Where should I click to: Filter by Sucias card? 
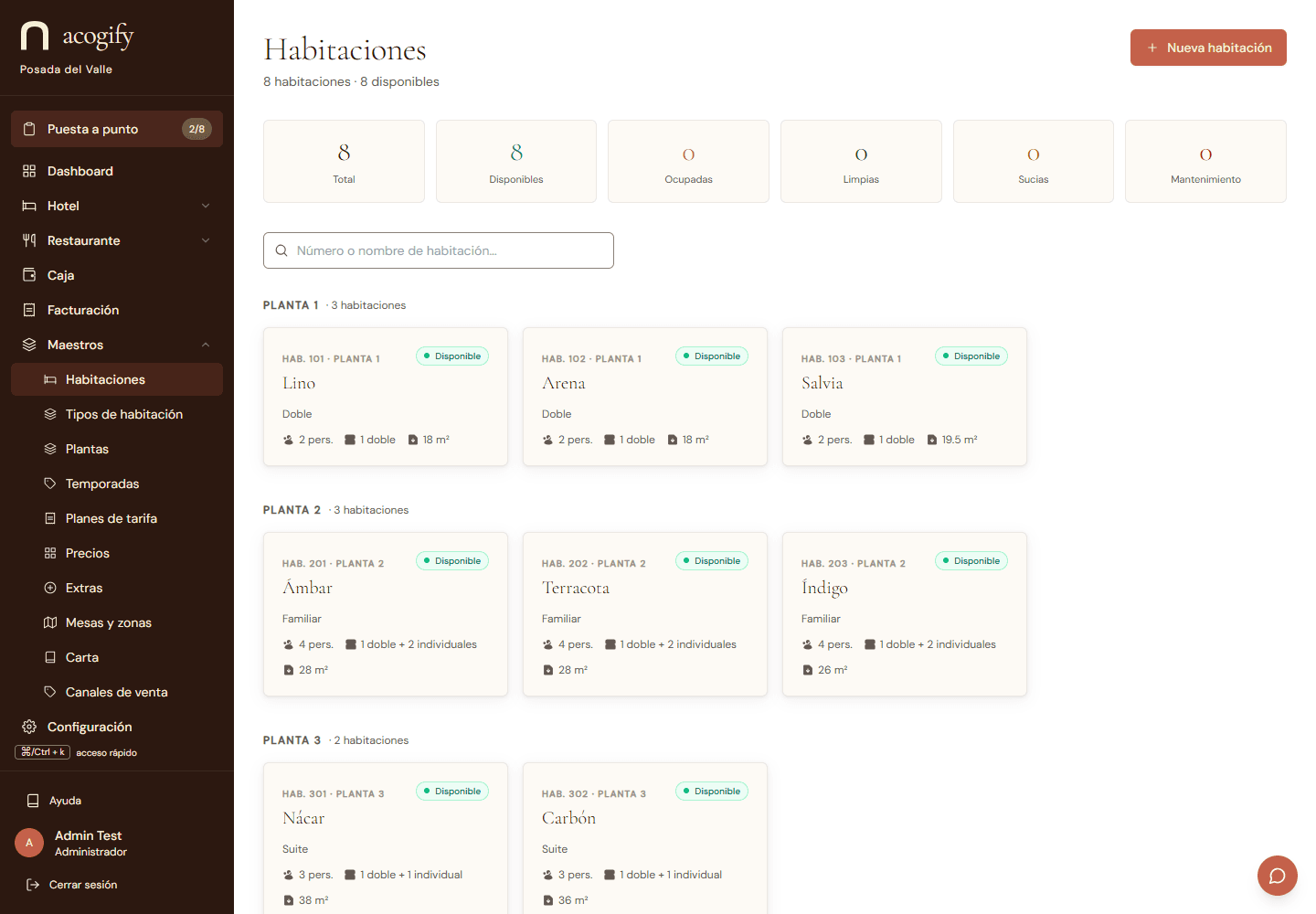point(1034,161)
